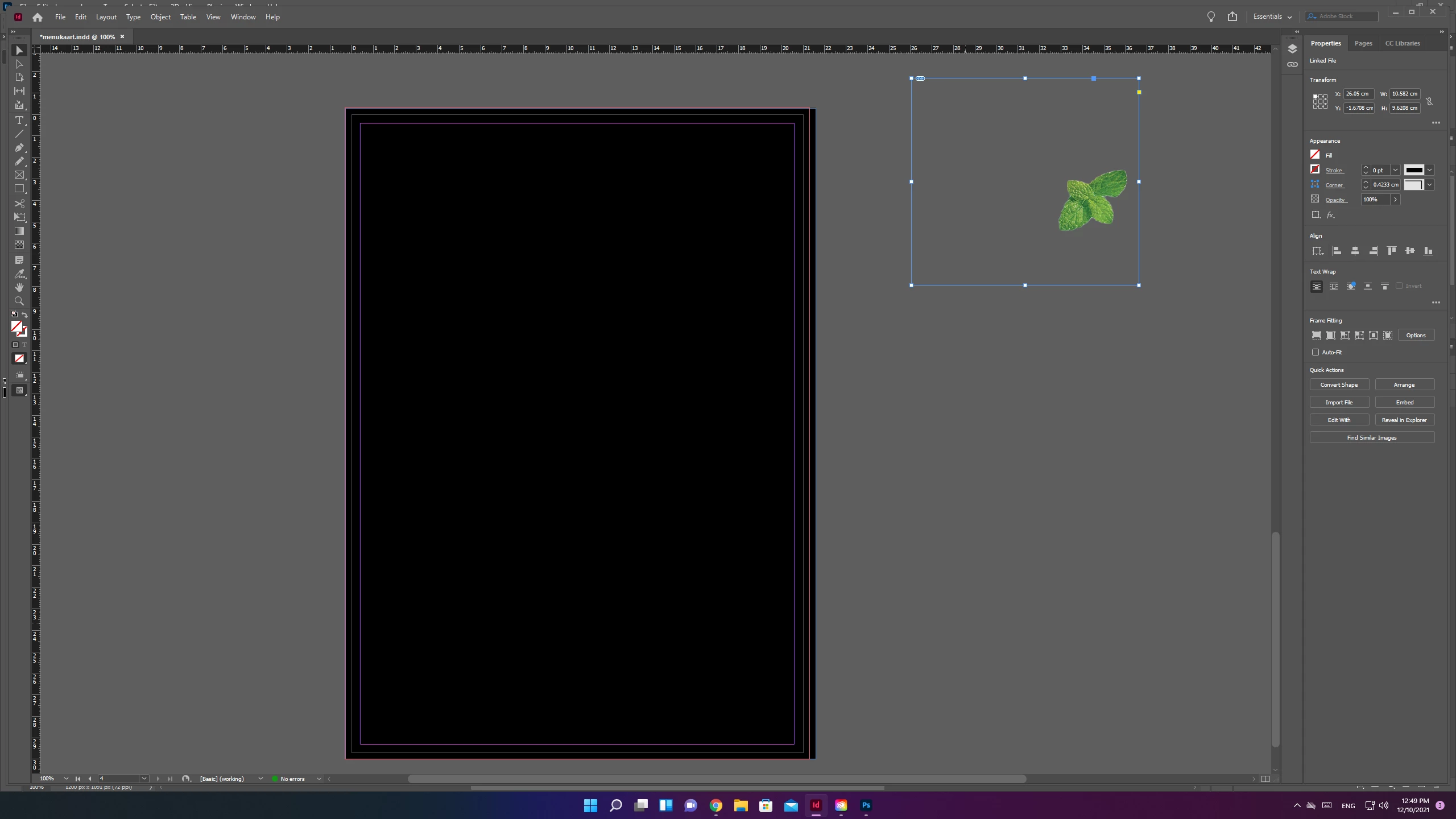Select the Pen tool in toolbar

(x=19, y=147)
